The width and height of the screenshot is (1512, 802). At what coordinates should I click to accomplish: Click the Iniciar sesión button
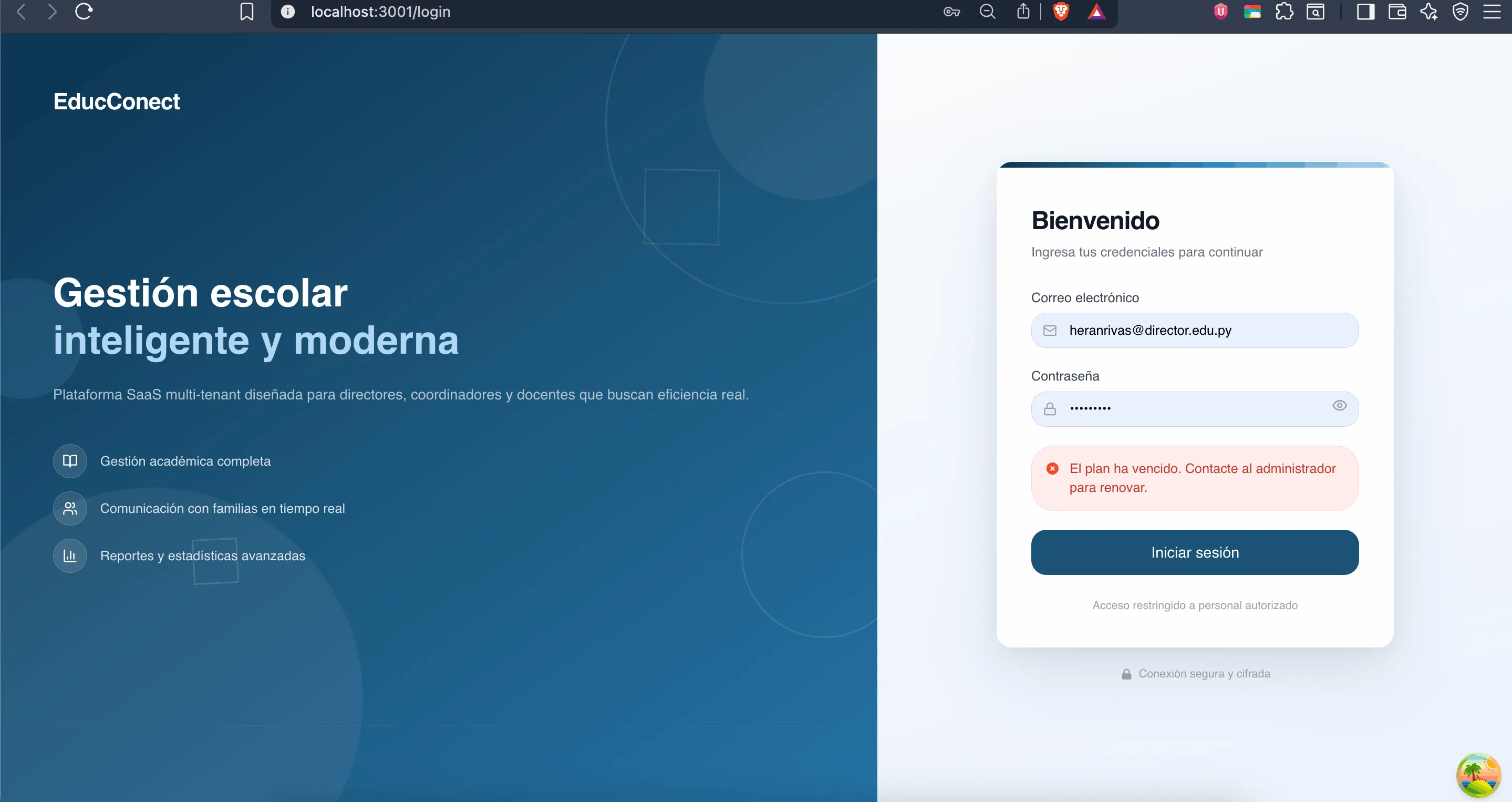click(x=1195, y=552)
